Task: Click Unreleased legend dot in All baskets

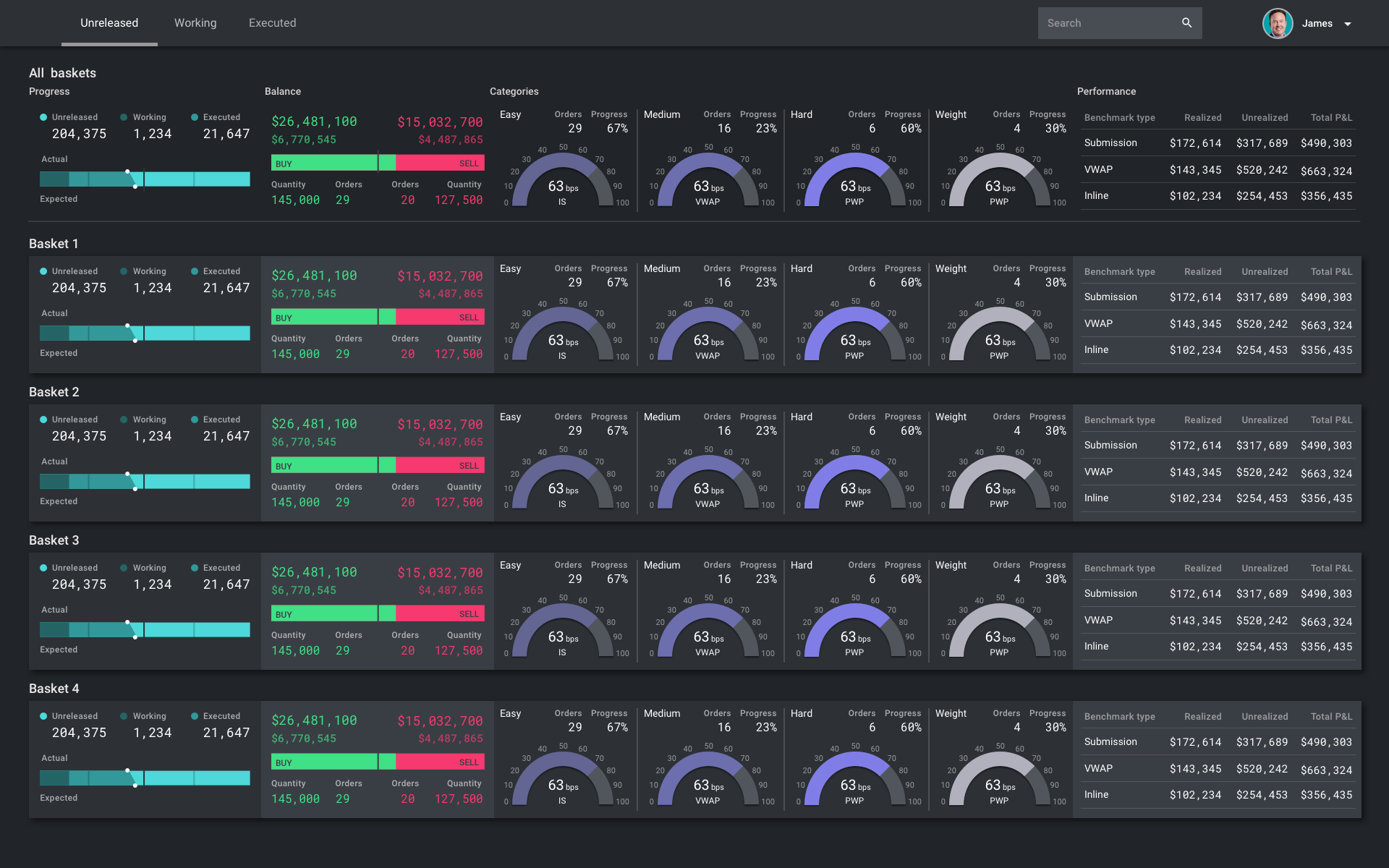Action: click(x=43, y=117)
